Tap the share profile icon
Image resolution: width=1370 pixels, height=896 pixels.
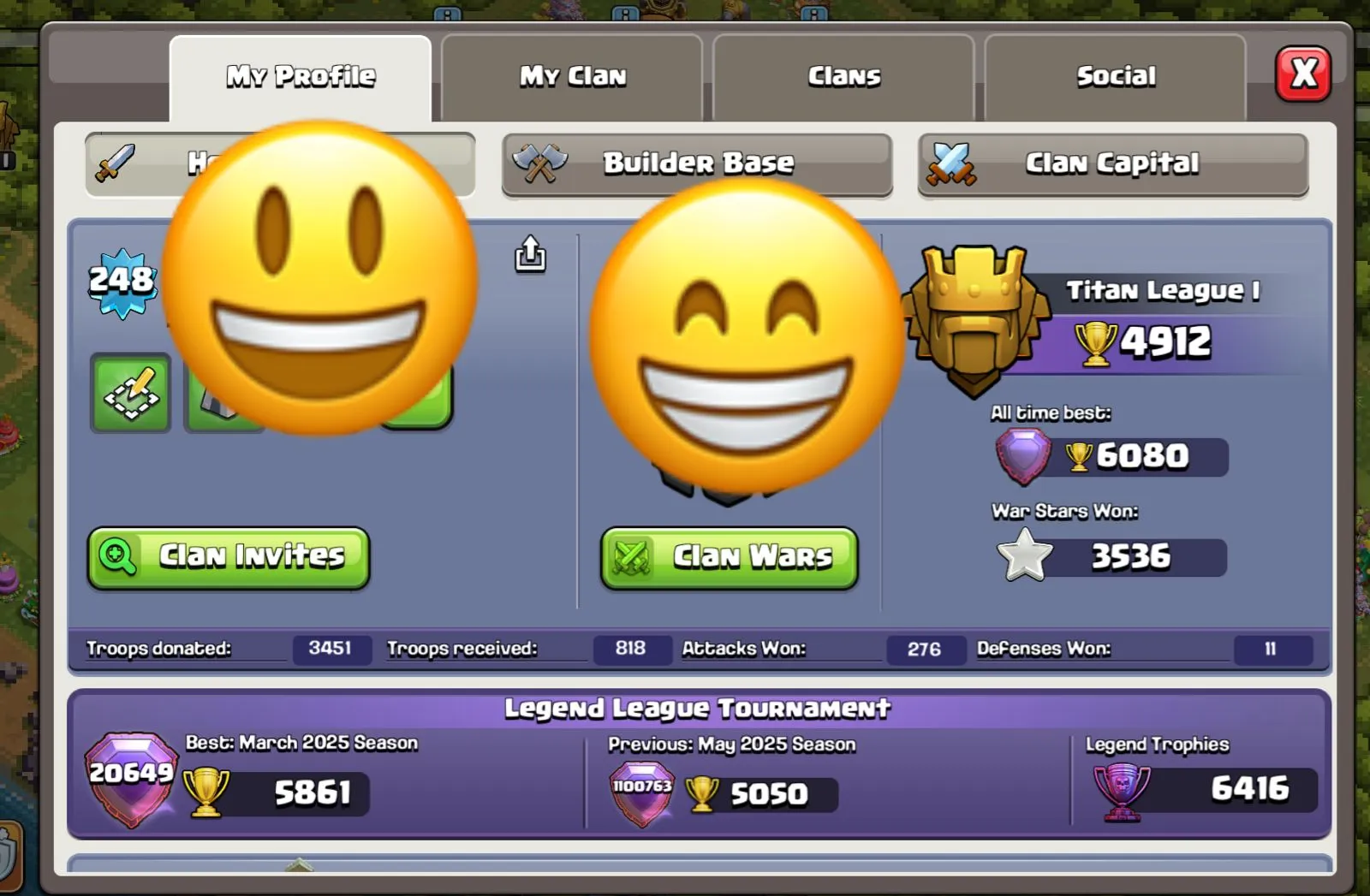point(530,254)
